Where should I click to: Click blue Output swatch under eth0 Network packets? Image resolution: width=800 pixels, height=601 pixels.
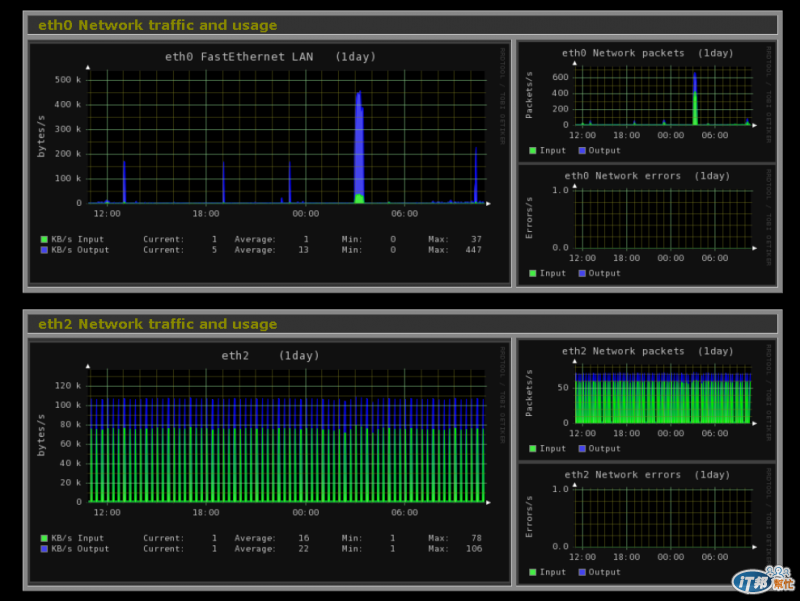582,151
